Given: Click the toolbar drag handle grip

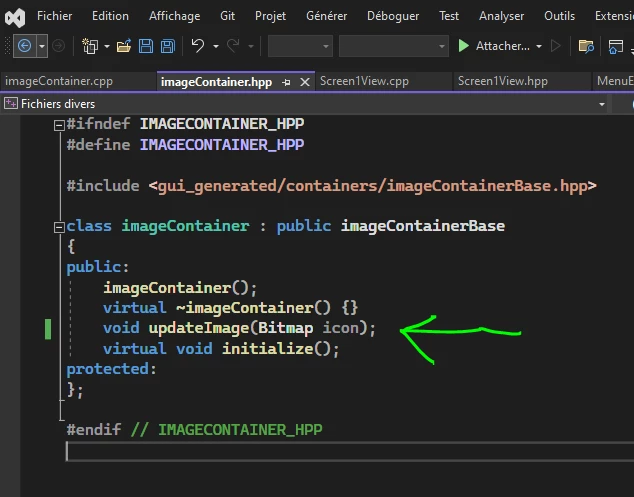Looking at the screenshot, I should (x=7, y=46).
